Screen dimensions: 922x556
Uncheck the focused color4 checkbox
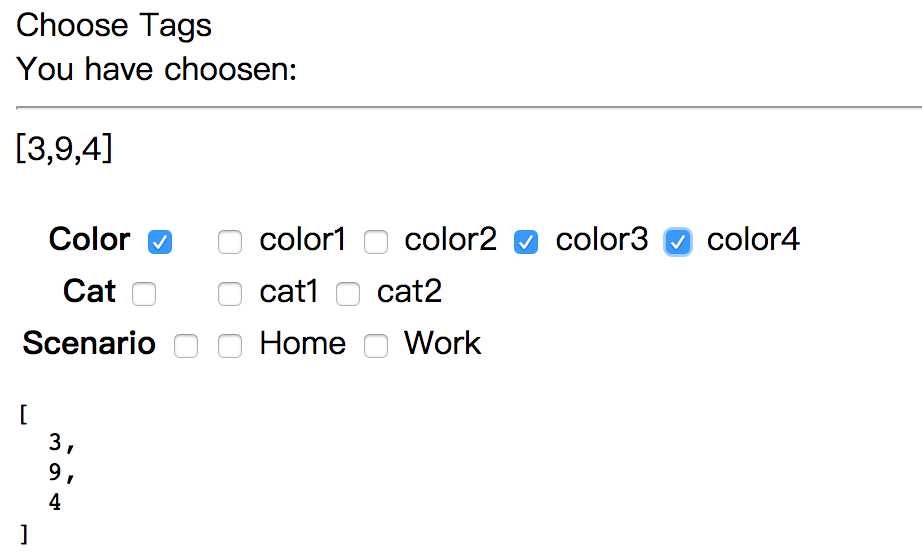677,242
